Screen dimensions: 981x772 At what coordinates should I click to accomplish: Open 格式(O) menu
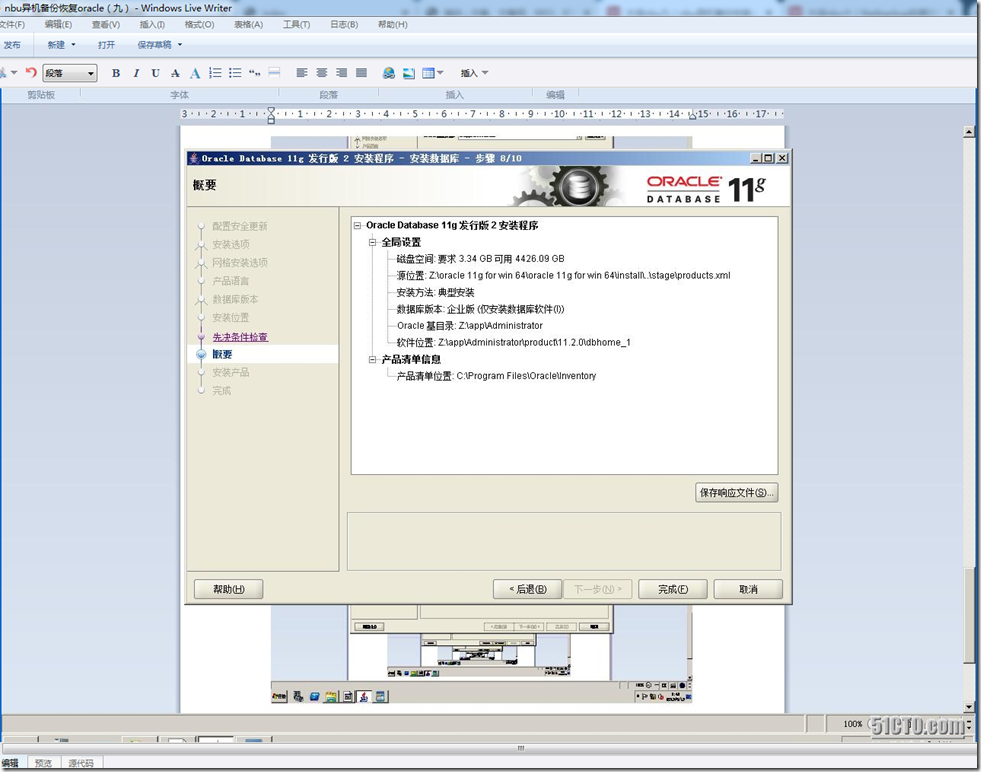coord(200,24)
